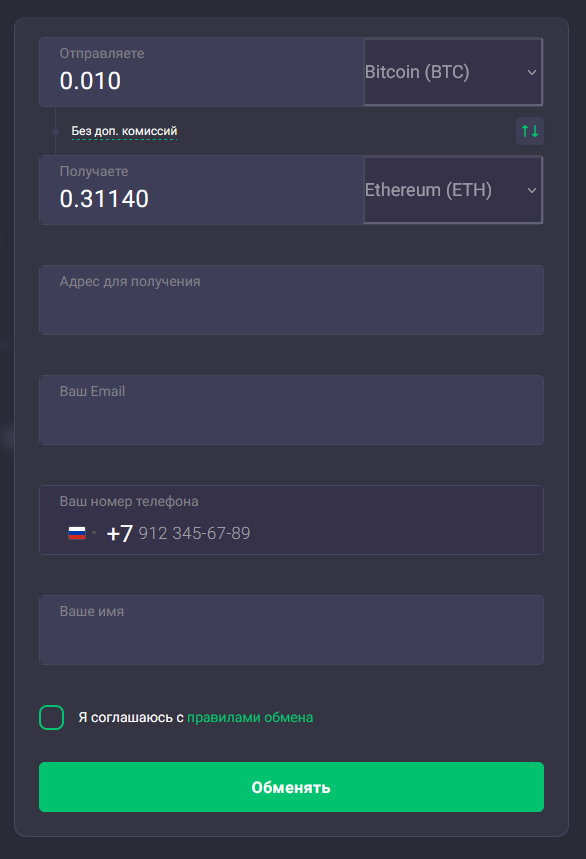Click the Без доп. комиссий hint text
Screen dimensions: 586x859
(124, 131)
